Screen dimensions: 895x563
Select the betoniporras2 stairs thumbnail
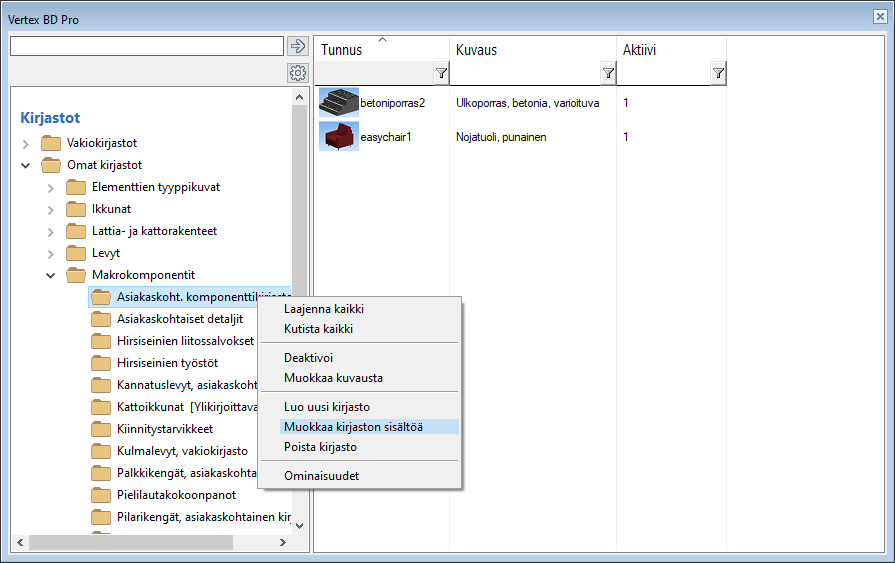point(338,102)
